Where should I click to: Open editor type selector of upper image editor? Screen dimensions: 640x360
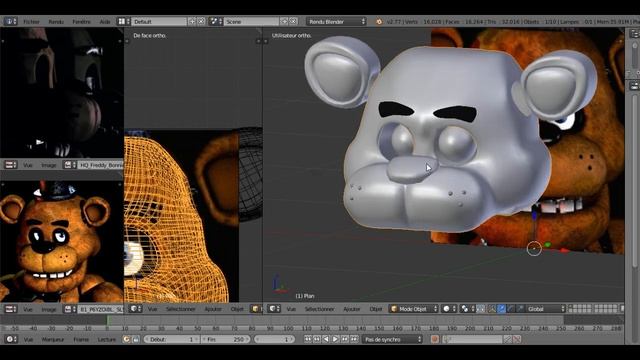pos(11,165)
